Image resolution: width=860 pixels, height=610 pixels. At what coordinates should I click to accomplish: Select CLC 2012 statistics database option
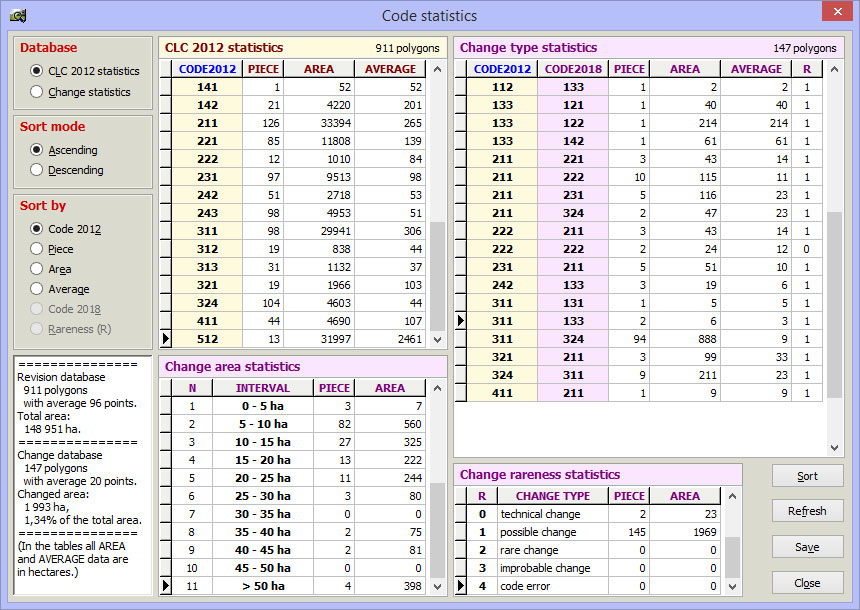coord(37,71)
